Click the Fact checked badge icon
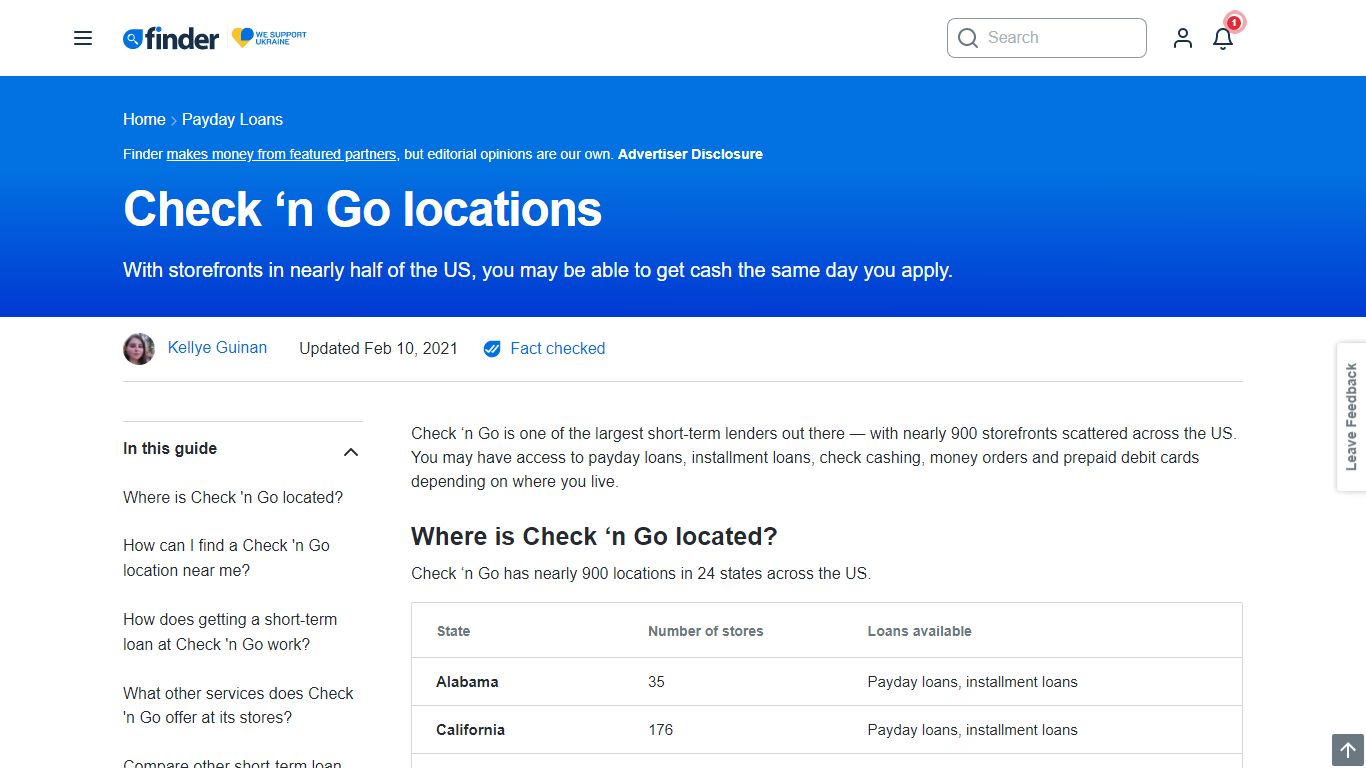 [x=492, y=349]
